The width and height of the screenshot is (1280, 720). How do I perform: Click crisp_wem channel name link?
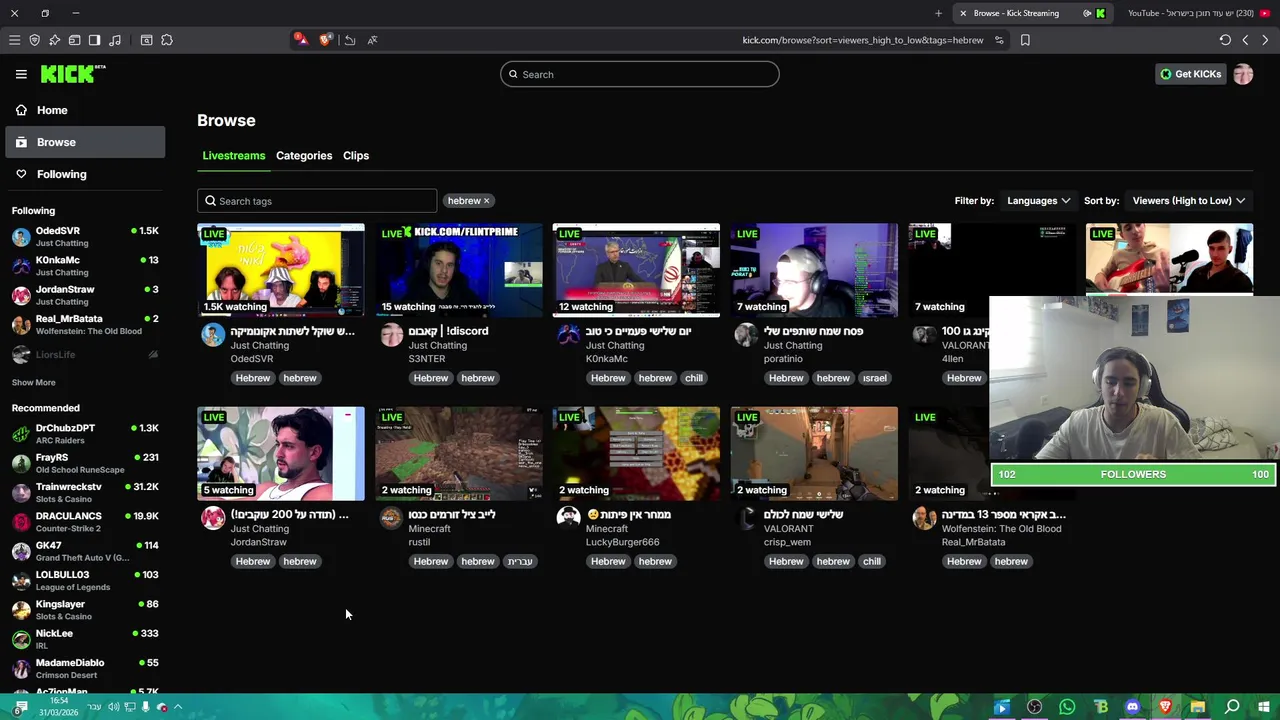pyautogui.click(x=787, y=542)
